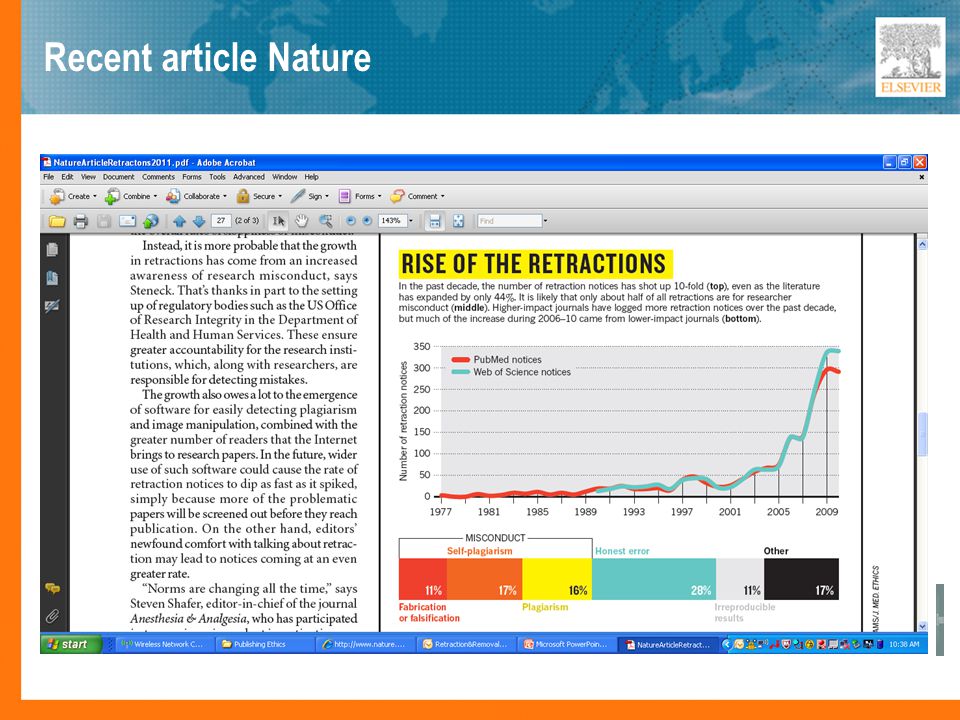
Task: Click the scroll down arrow of the document
Action: pyautogui.click(x=923, y=626)
